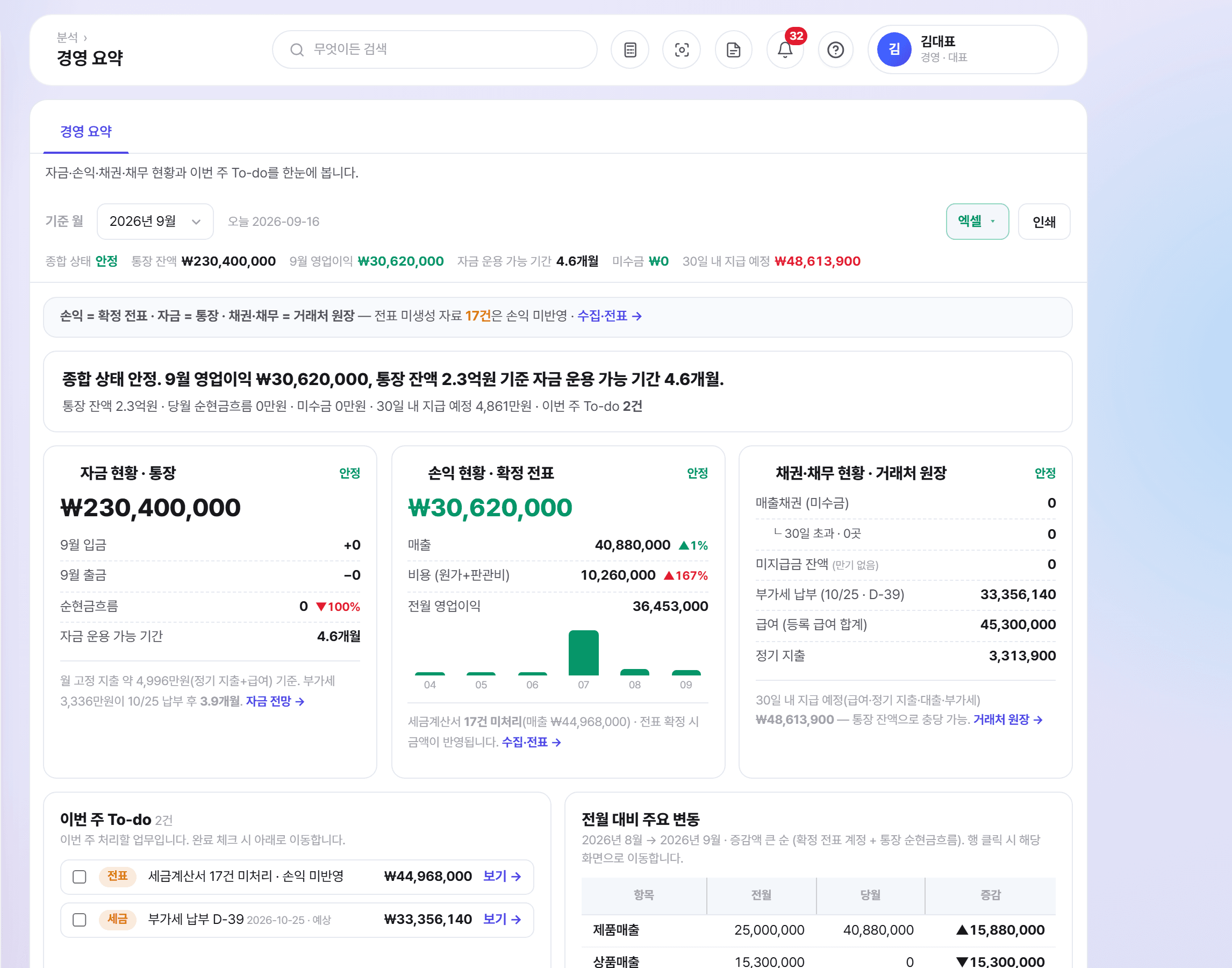Click the 상품매출 table row
This screenshot has width=1232, height=968.
pos(819,959)
